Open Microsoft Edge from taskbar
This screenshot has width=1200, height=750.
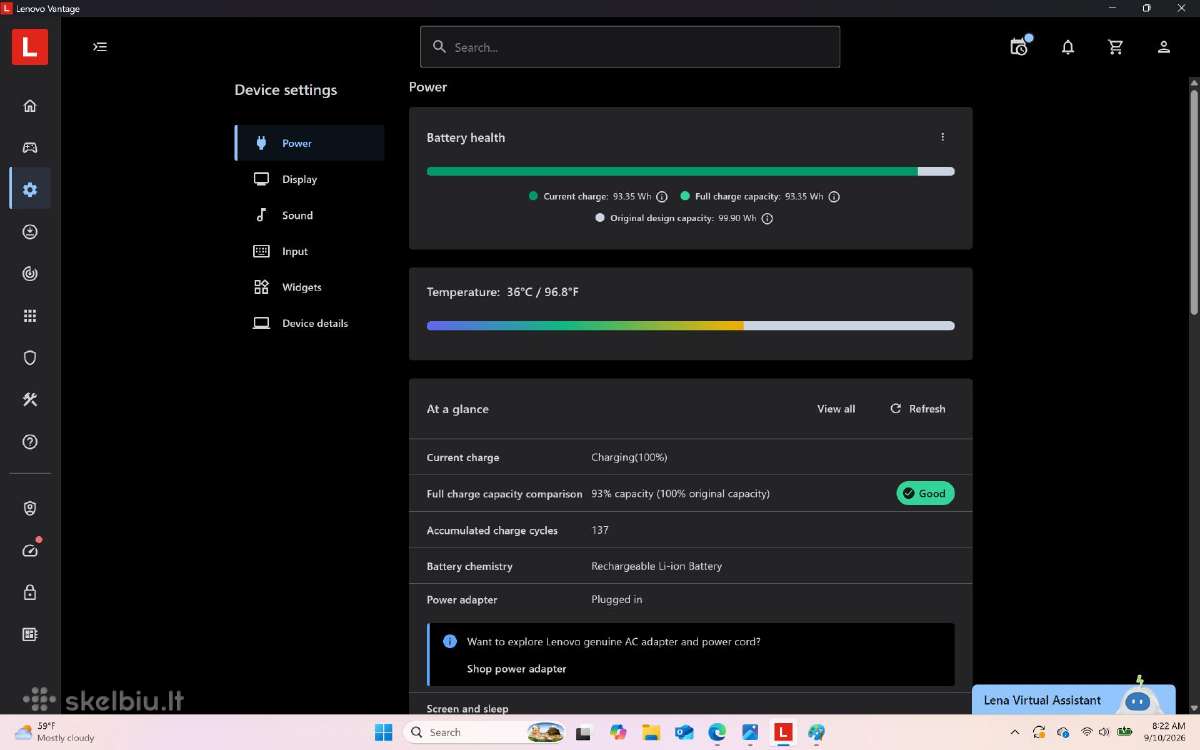tap(717, 732)
